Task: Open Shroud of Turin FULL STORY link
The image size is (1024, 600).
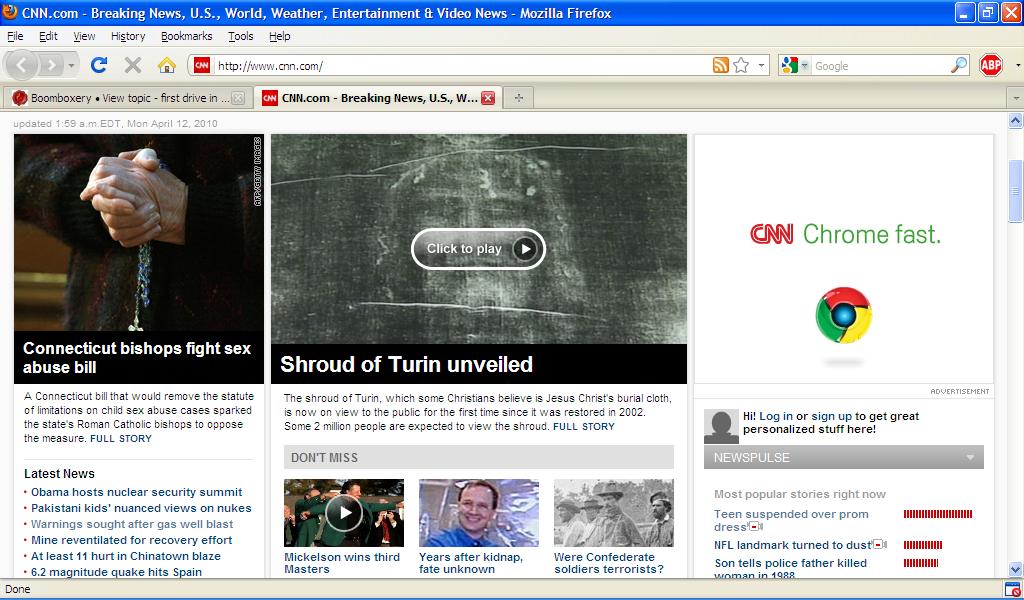Action: pyautogui.click(x=584, y=426)
